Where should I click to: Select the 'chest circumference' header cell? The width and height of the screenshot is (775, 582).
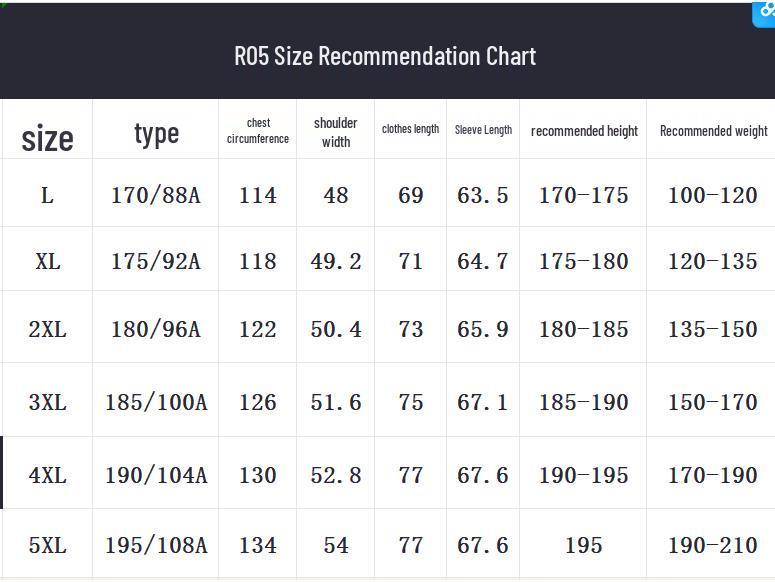[x=258, y=131]
